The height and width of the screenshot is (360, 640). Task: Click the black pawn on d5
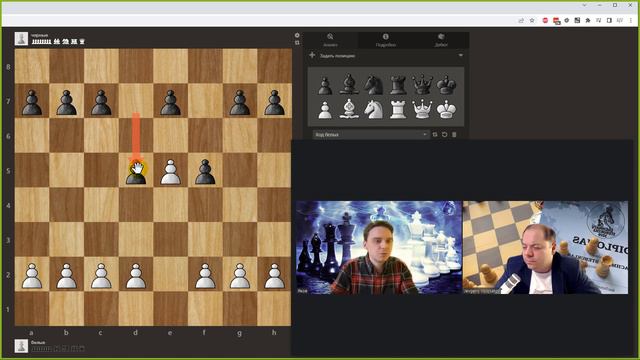coord(136,172)
